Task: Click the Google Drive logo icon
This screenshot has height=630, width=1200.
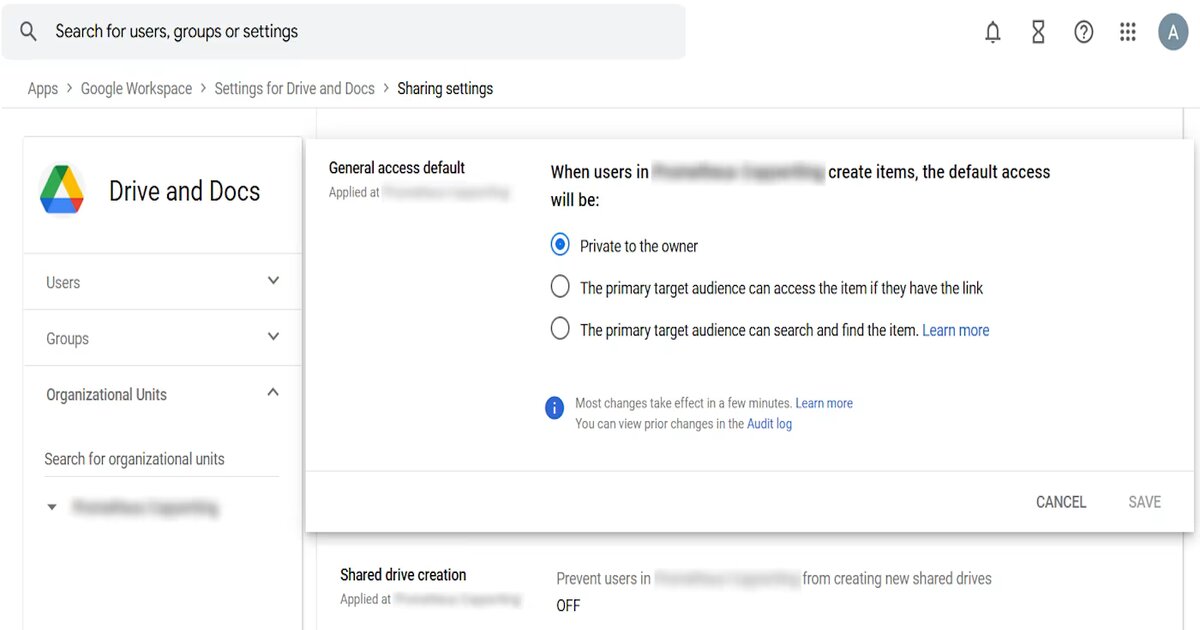Action: tap(62, 190)
